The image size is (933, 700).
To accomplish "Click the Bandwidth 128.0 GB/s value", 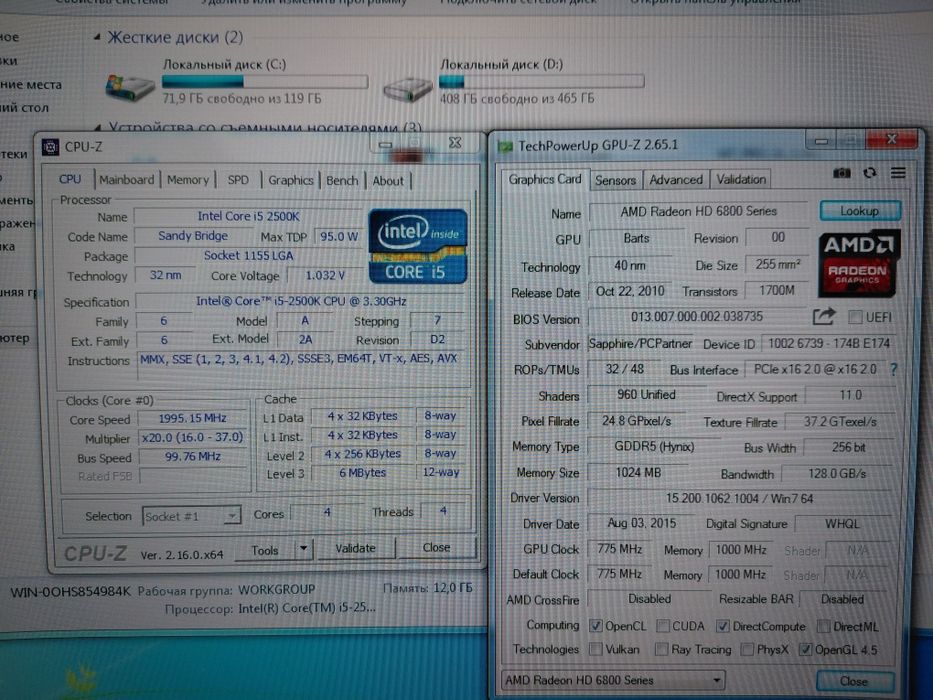I will pos(837,474).
